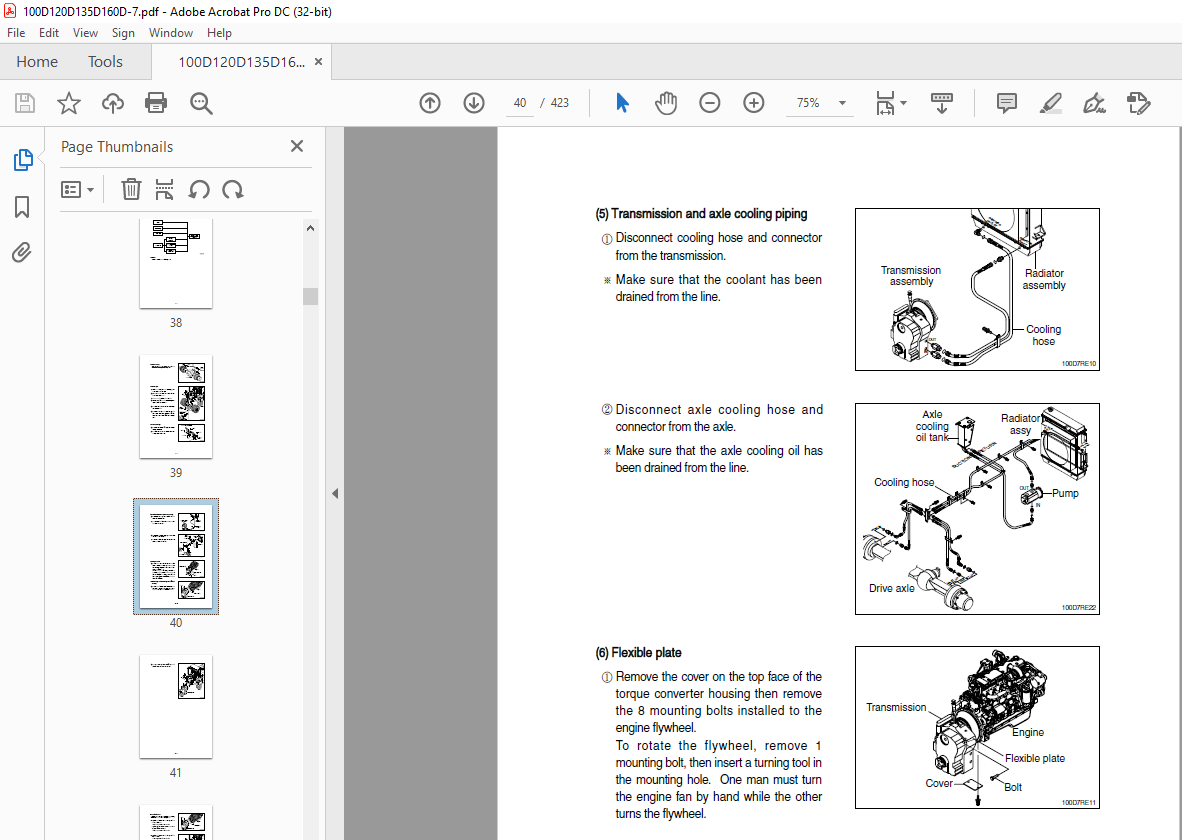The height and width of the screenshot is (840, 1182).
Task: Click the heading '(5) Transmission and axle cooling piping'
Action: [x=701, y=213]
